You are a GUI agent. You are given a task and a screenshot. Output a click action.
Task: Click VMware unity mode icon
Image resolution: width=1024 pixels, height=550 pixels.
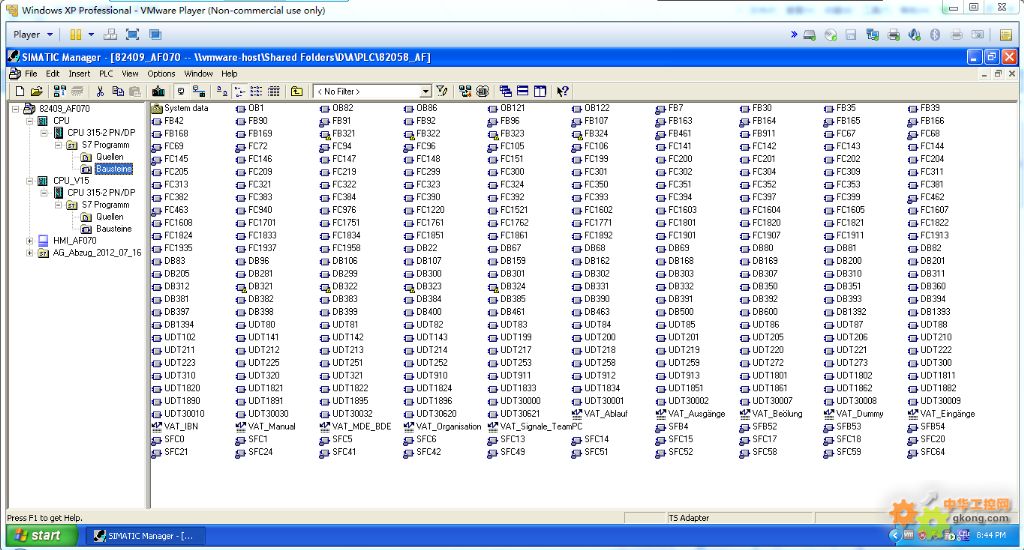click(x=155, y=35)
